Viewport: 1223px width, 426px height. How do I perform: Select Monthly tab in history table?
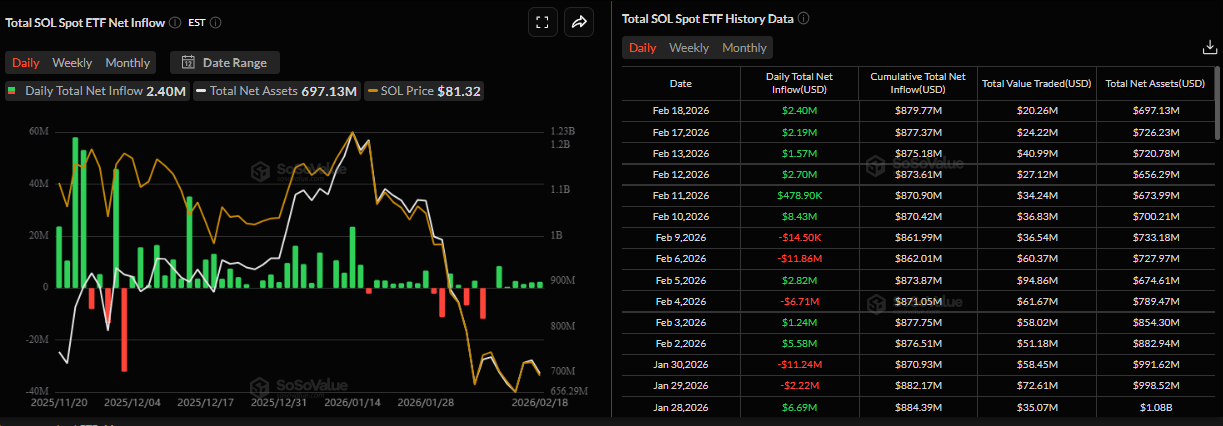coord(744,48)
